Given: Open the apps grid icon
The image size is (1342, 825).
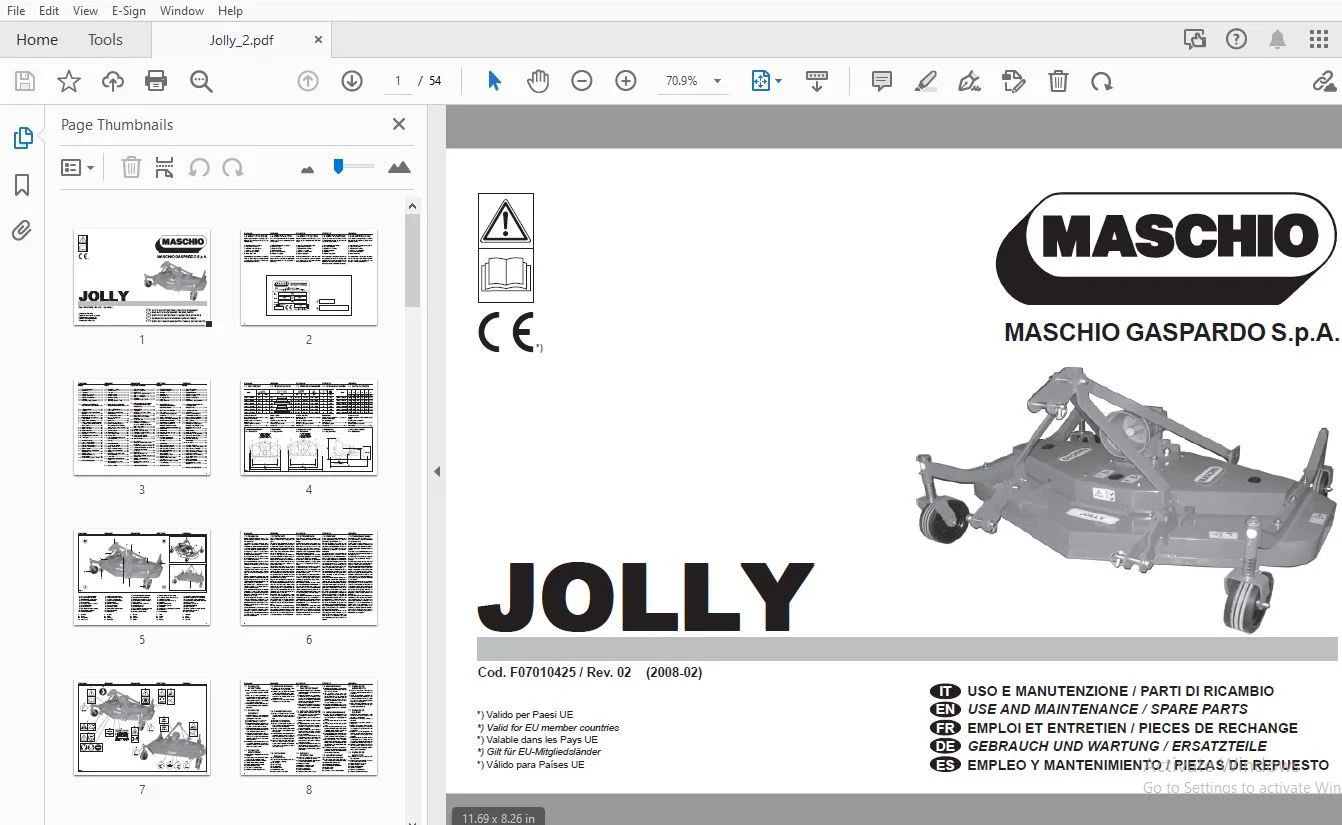Looking at the screenshot, I should [1318, 39].
